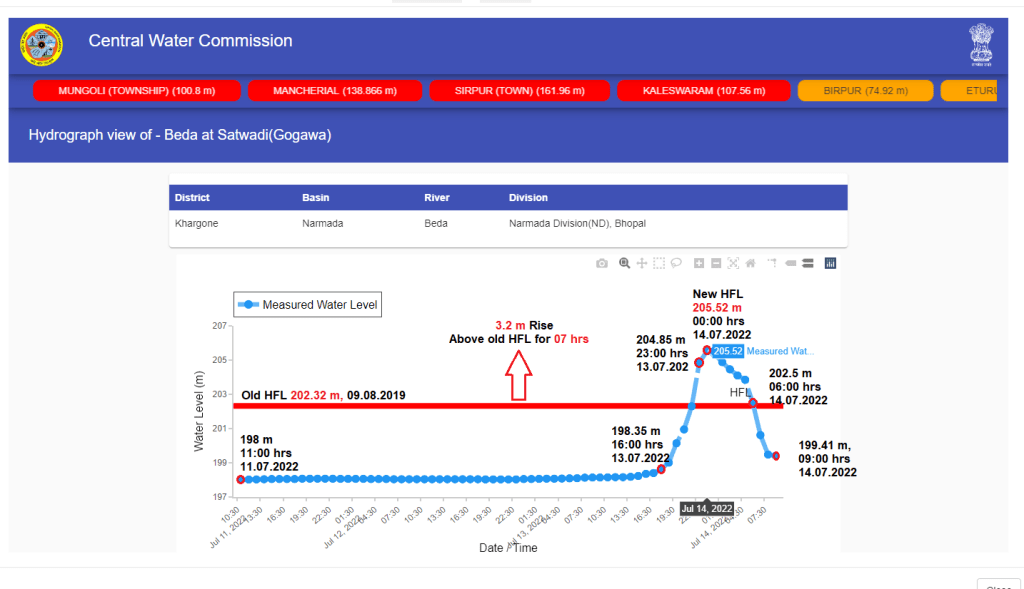Select MUNGOLI (TOWNSHIP) station pill
The width and height of the screenshot is (1024, 589).
click(x=137, y=91)
